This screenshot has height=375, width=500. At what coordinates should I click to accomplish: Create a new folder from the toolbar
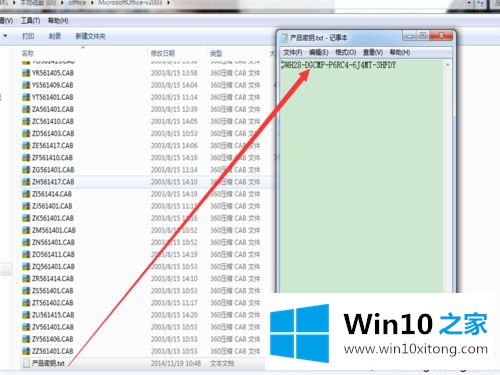(x=90, y=36)
